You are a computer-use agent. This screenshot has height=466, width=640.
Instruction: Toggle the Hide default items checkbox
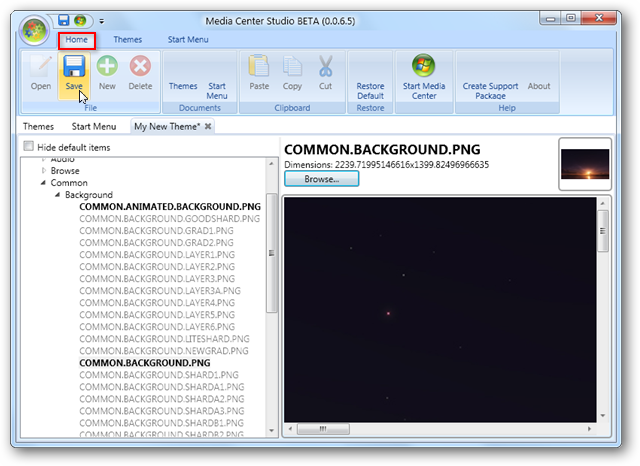[x=28, y=146]
